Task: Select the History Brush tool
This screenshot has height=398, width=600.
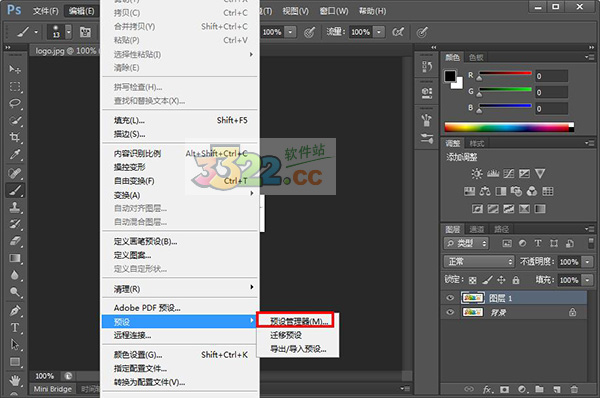Action: (15, 224)
